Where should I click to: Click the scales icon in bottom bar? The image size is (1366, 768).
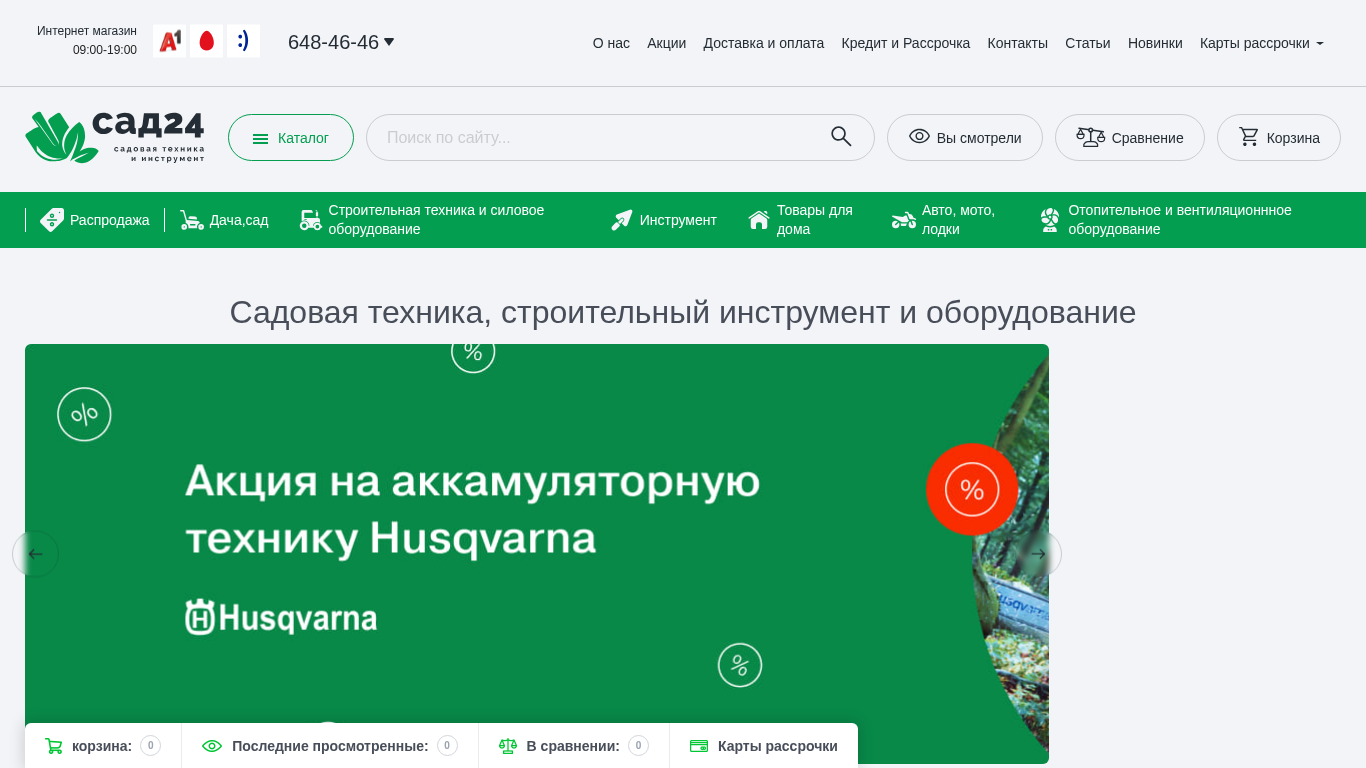[x=508, y=746]
